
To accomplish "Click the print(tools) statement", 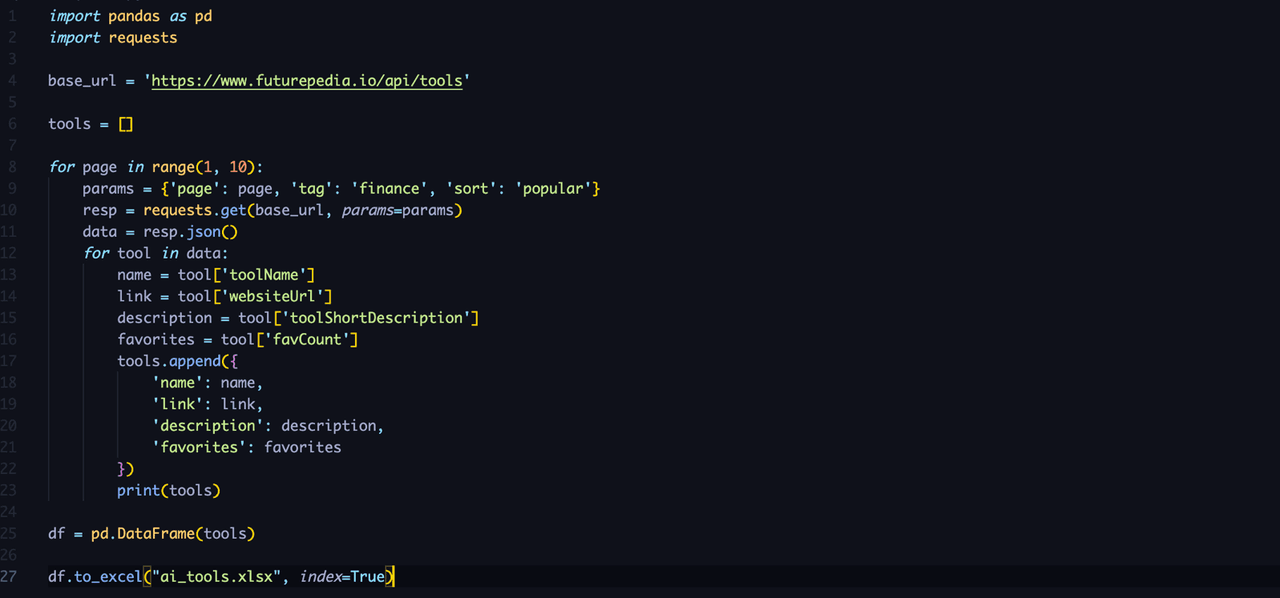I will tap(168, 490).
